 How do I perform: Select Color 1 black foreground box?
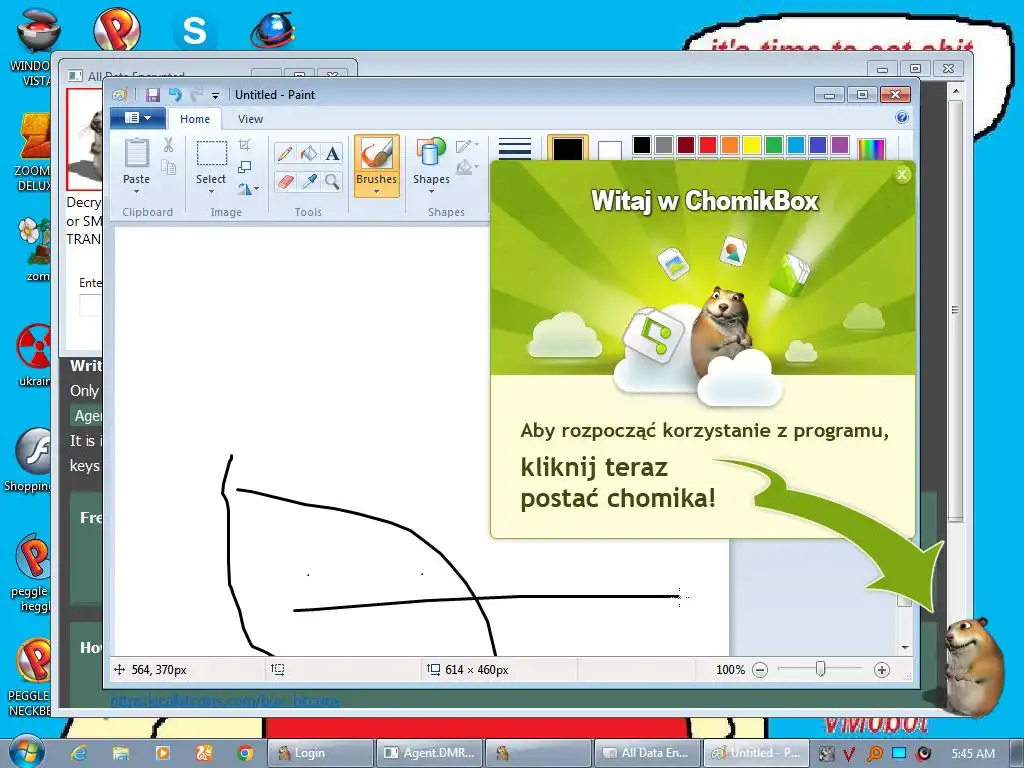(x=568, y=148)
